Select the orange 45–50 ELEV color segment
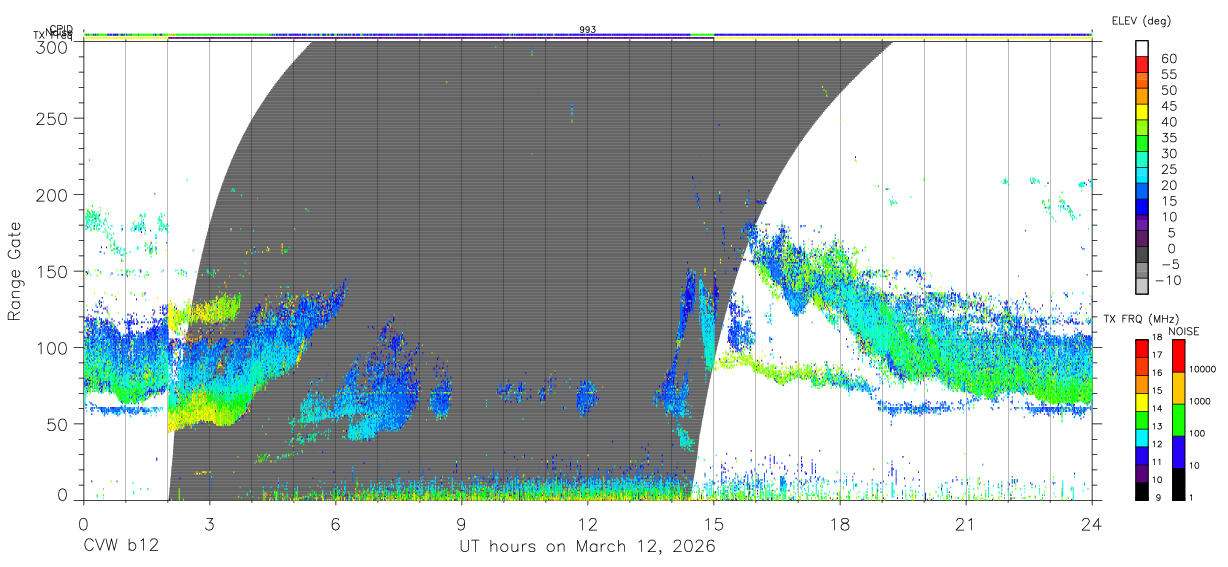Viewport: 1228px width, 567px height. 1142,98
